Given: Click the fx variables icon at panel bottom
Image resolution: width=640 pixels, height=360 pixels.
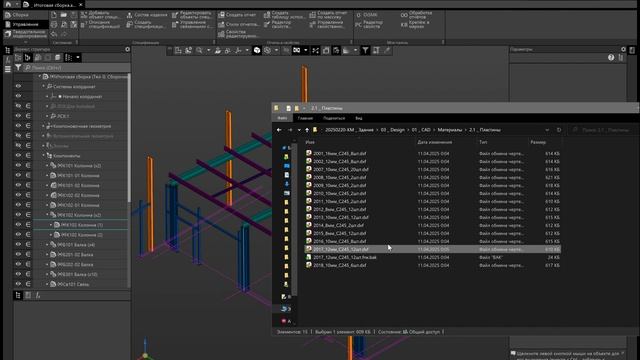Looking at the screenshot, I should click(x=38, y=295).
